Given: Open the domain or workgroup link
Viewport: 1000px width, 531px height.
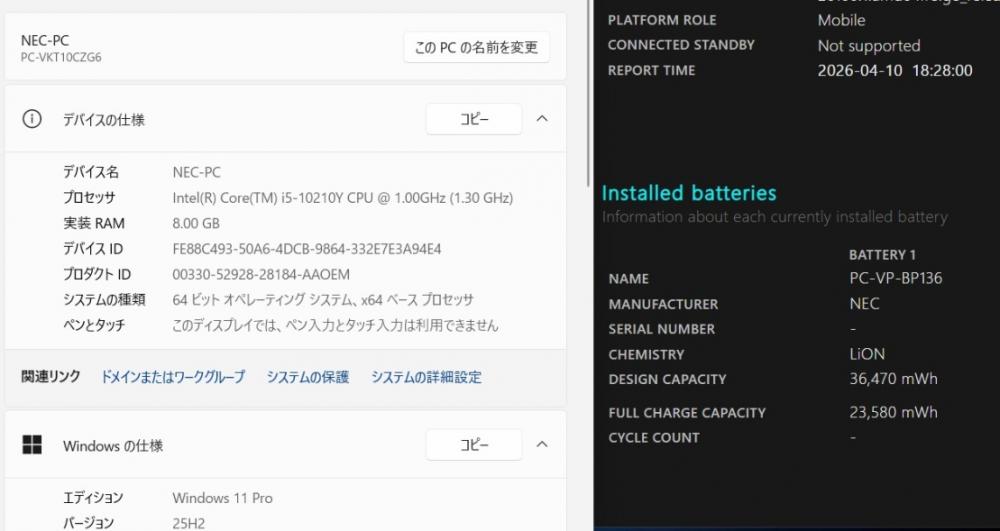Looking at the screenshot, I should tap(173, 377).
